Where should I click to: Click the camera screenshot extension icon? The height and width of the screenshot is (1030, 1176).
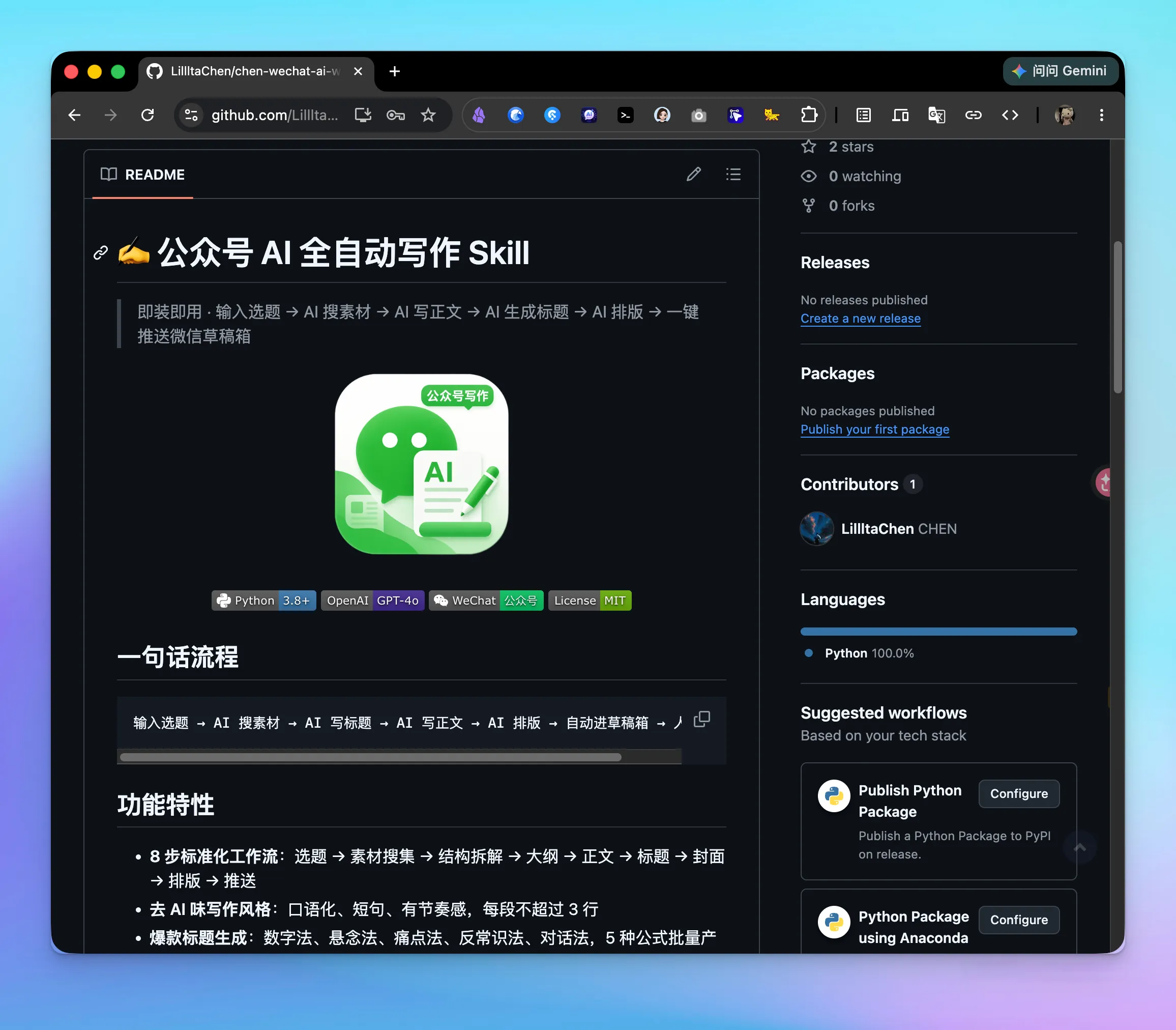(x=698, y=115)
